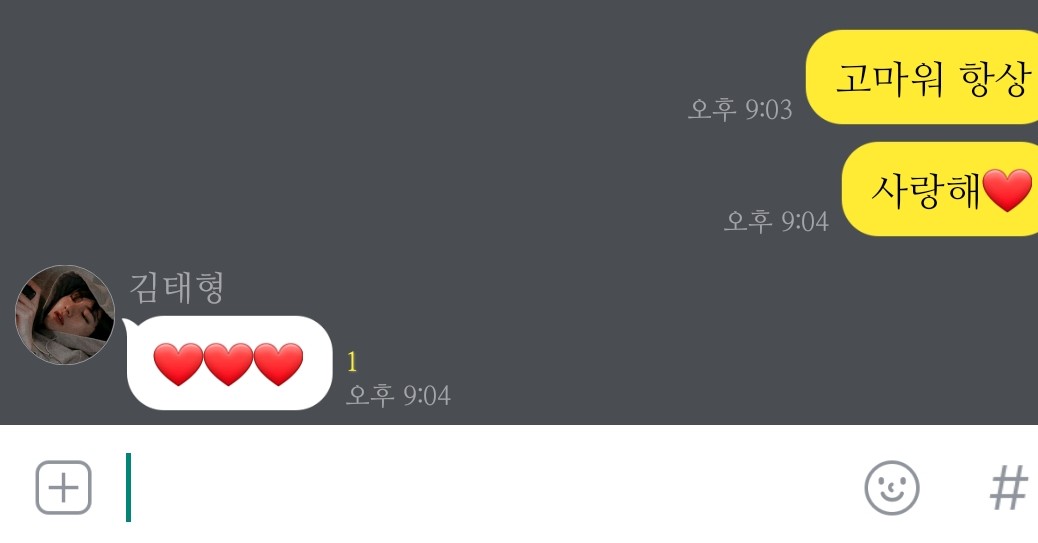Tap the 오후 9:04 timestamp under unread count
This screenshot has height=543, width=1038.
click(399, 395)
